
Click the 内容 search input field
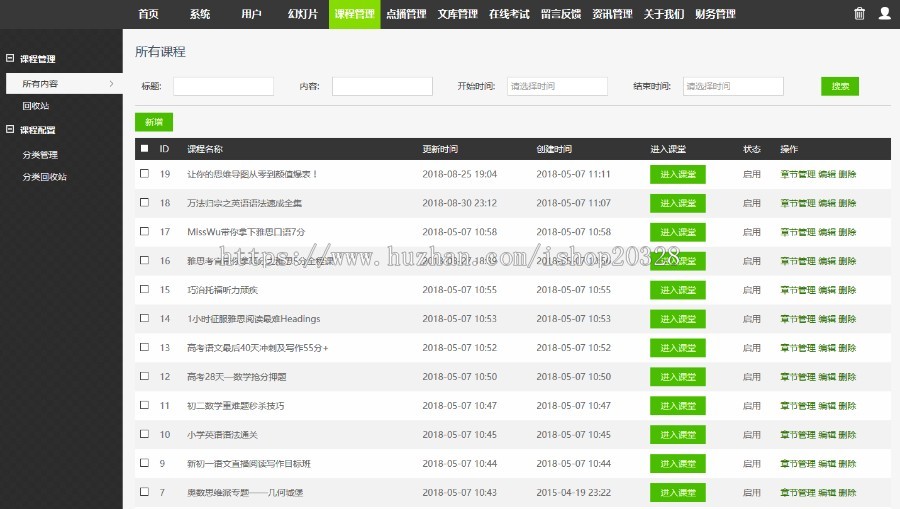click(382, 86)
